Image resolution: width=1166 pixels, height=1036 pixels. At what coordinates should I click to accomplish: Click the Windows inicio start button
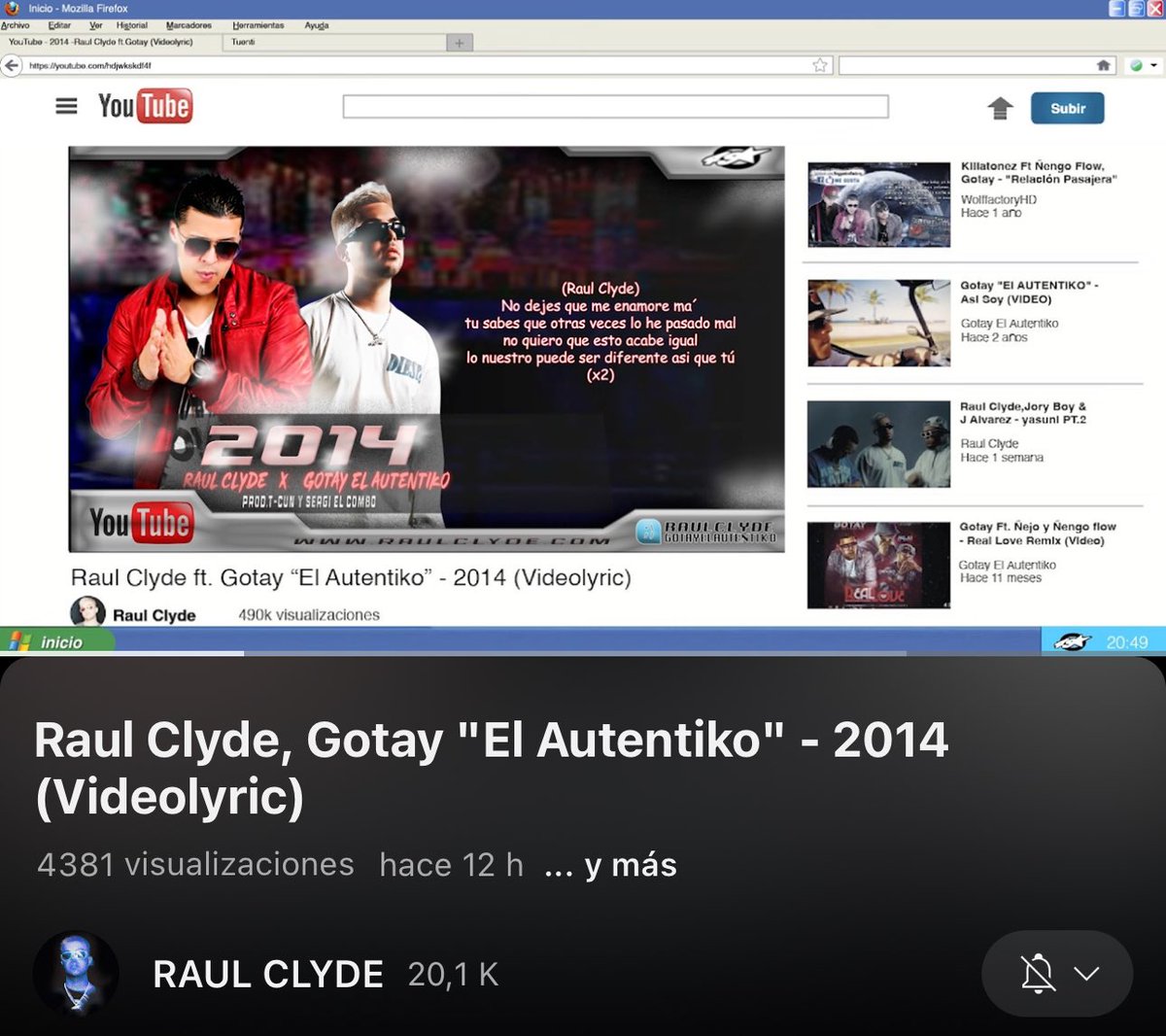56,641
